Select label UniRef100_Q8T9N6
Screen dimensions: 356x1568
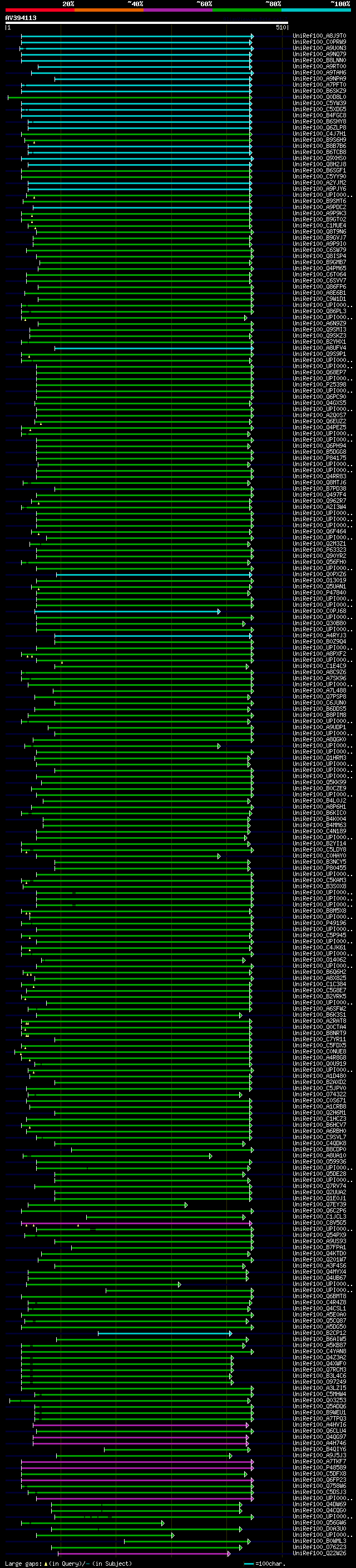319,232
